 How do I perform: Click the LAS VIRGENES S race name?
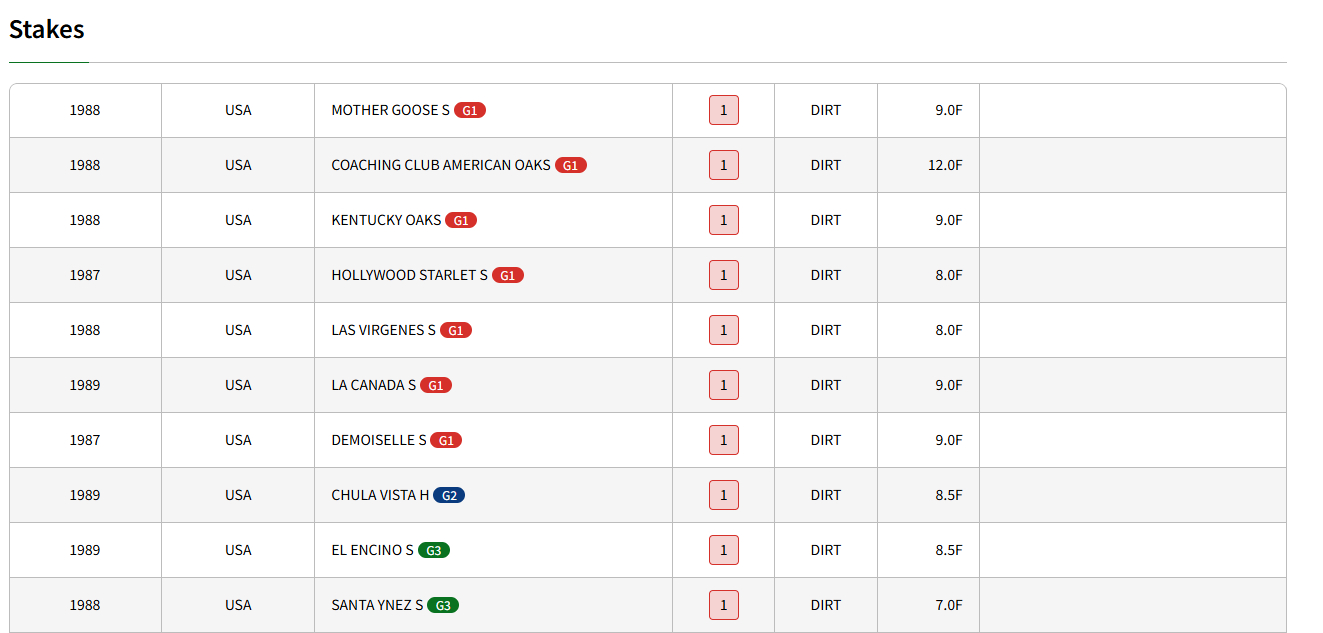tap(384, 330)
